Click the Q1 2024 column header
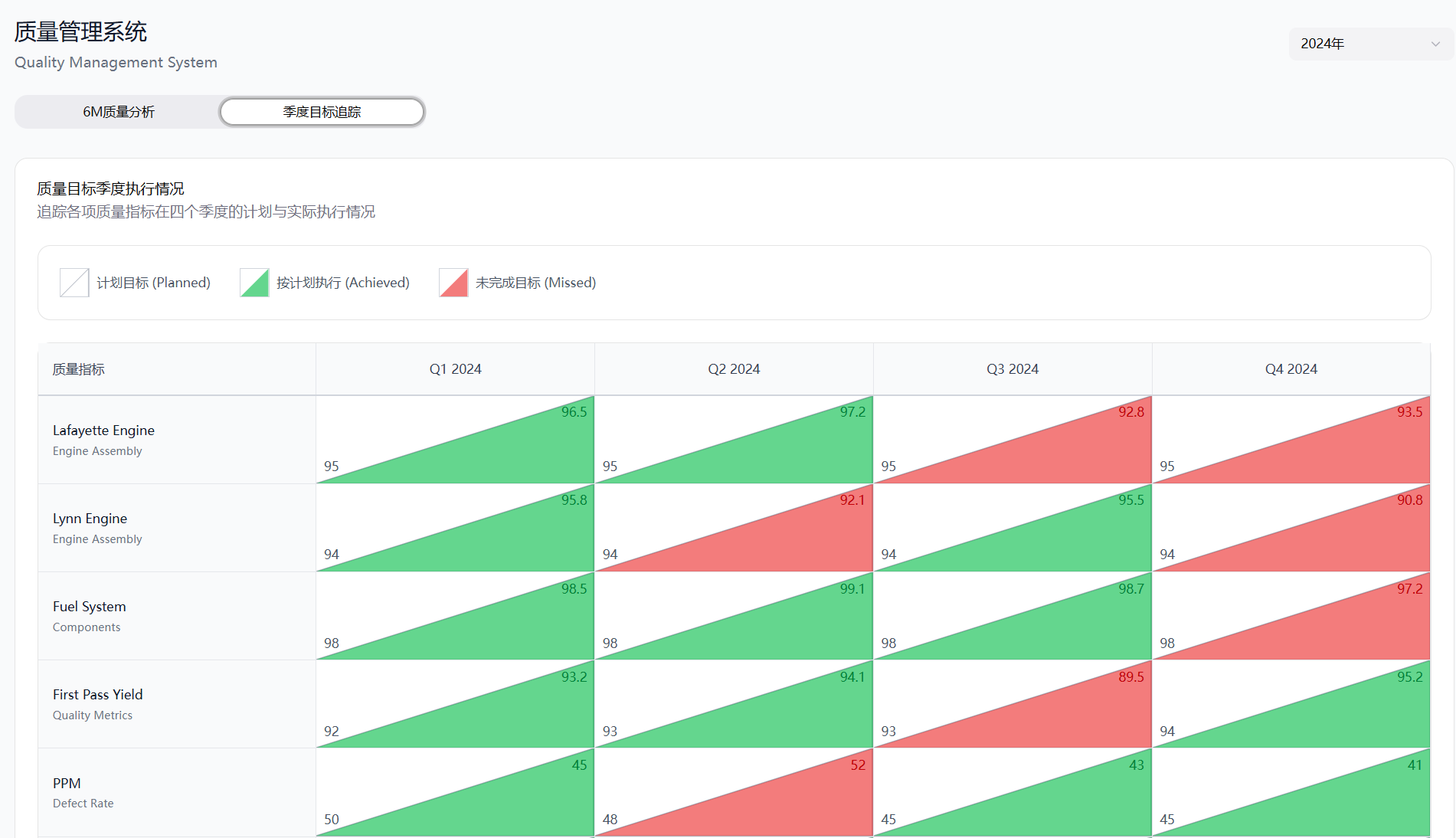This screenshot has height=838, width=1456. tap(455, 369)
